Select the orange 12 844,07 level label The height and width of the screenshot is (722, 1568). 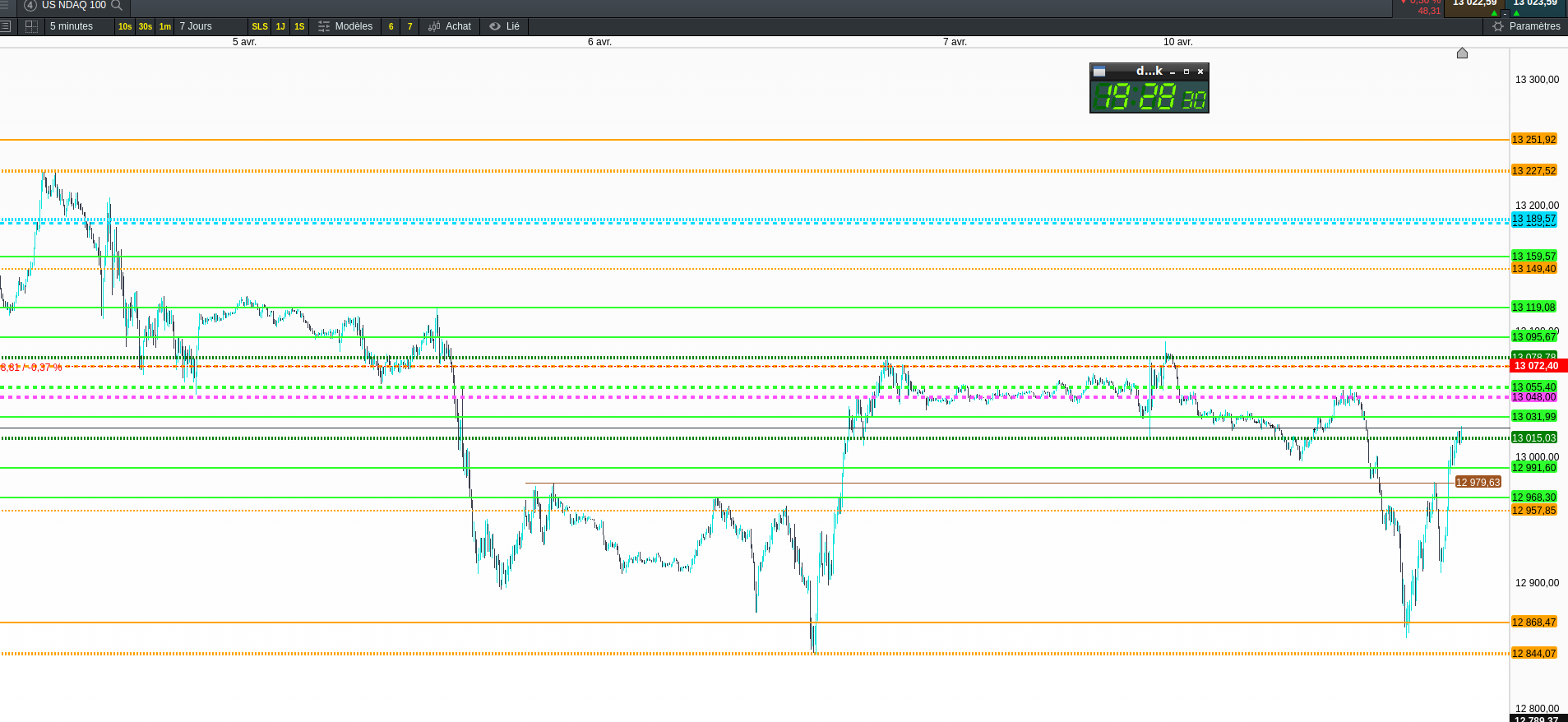click(1533, 654)
